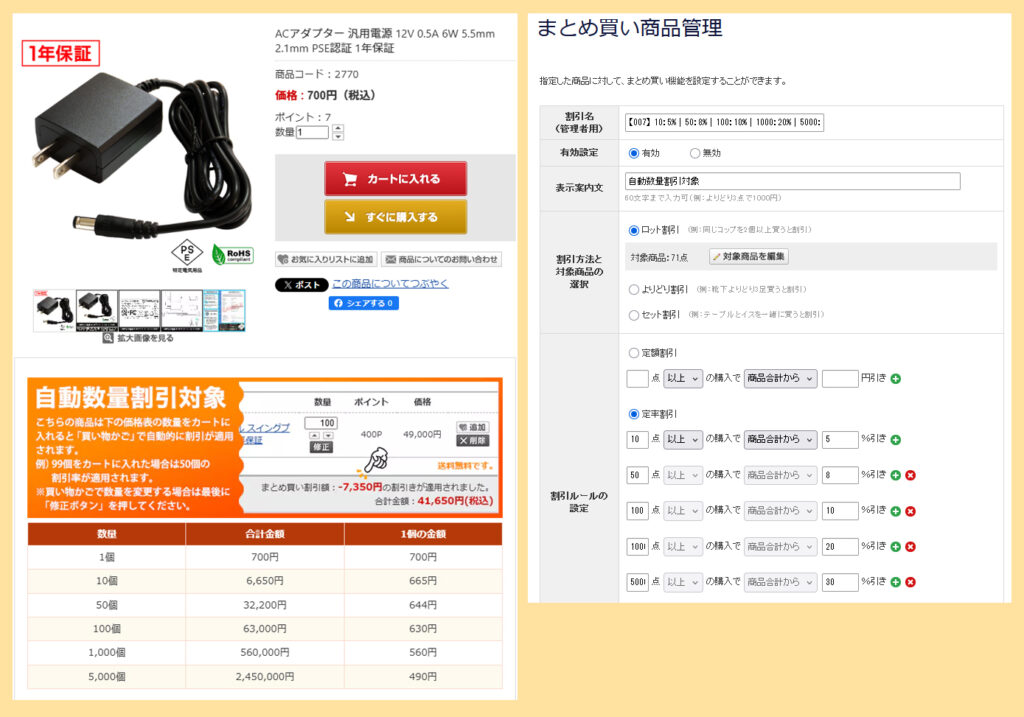The width and height of the screenshot is (1024, 717).
Task: Click the red delete icon on the 1000点 20% row
Action: coord(910,547)
